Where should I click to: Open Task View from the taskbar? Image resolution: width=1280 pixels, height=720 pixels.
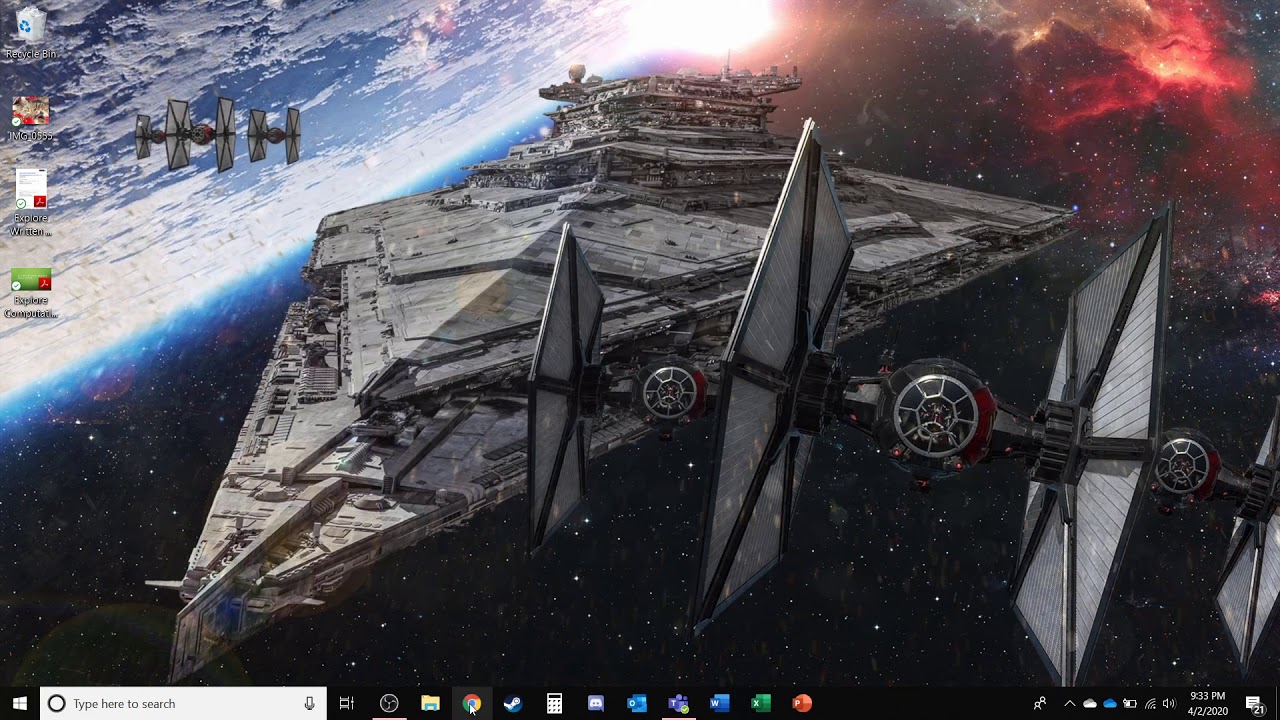pos(347,704)
